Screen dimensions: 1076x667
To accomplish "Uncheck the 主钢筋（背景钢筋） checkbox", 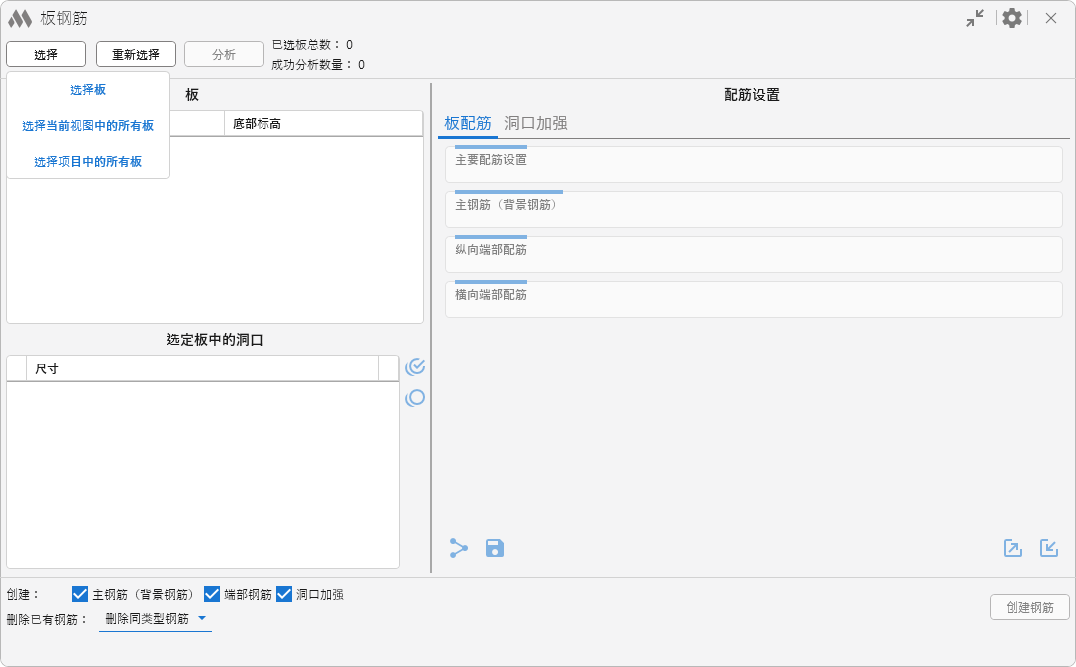I will point(81,594).
